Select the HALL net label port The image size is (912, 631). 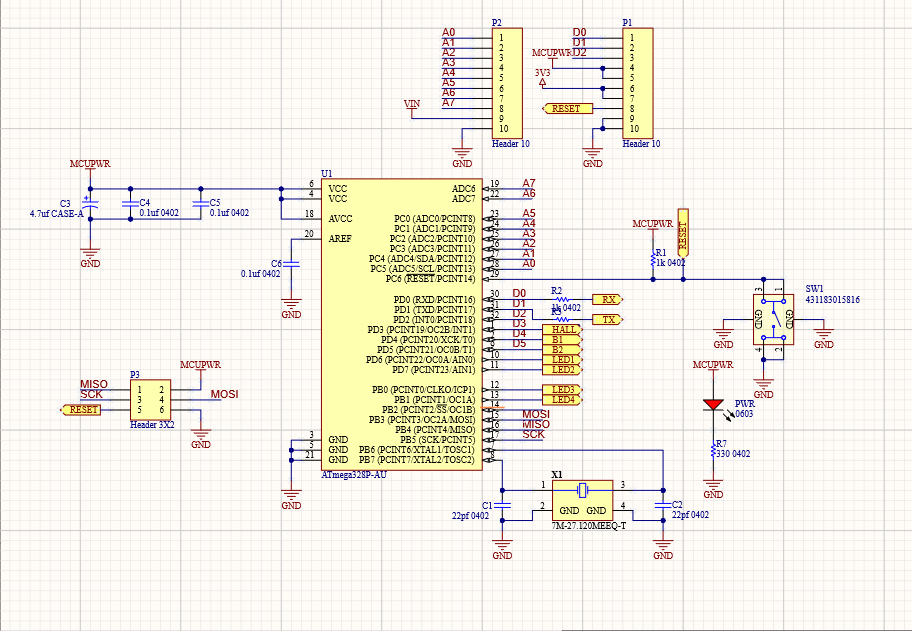click(563, 330)
